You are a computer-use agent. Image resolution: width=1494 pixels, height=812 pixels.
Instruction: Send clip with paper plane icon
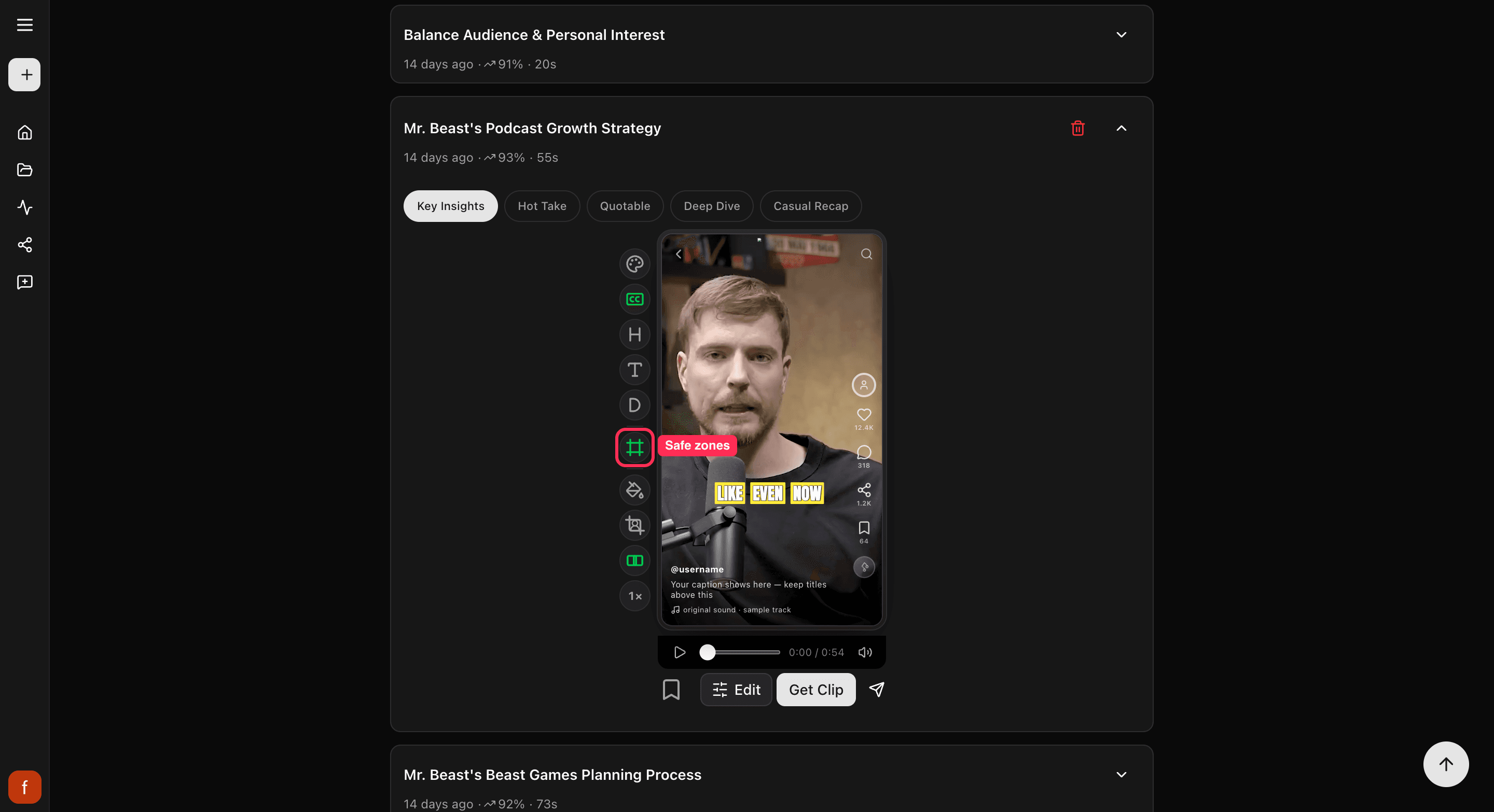[876, 690]
